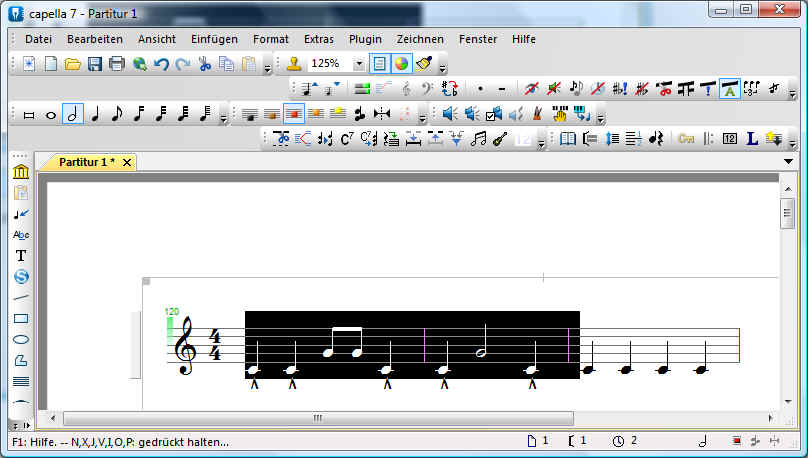Select the half note duration
The image size is (808, 458).
(72, 114)
